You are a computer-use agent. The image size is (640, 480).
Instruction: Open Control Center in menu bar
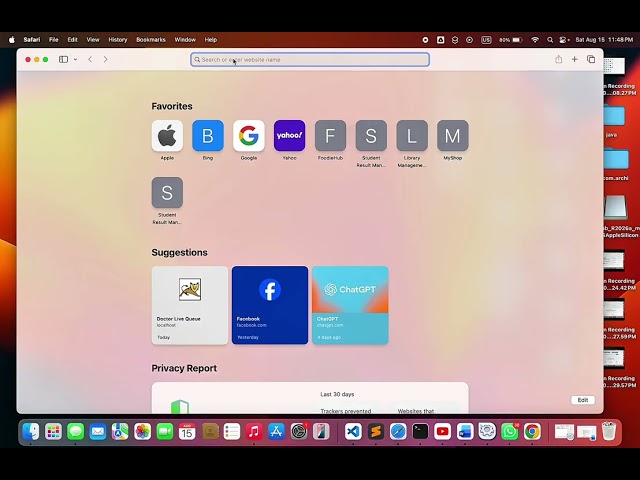click(564, 40)
